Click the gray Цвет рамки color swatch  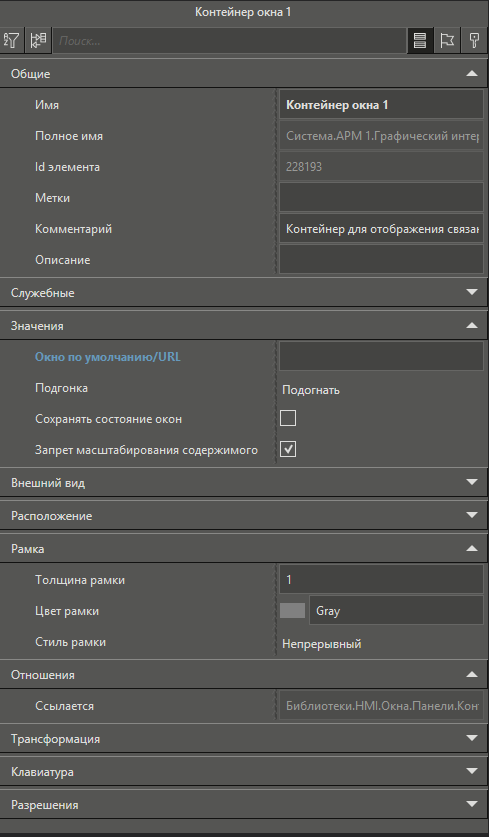(293, 611)
